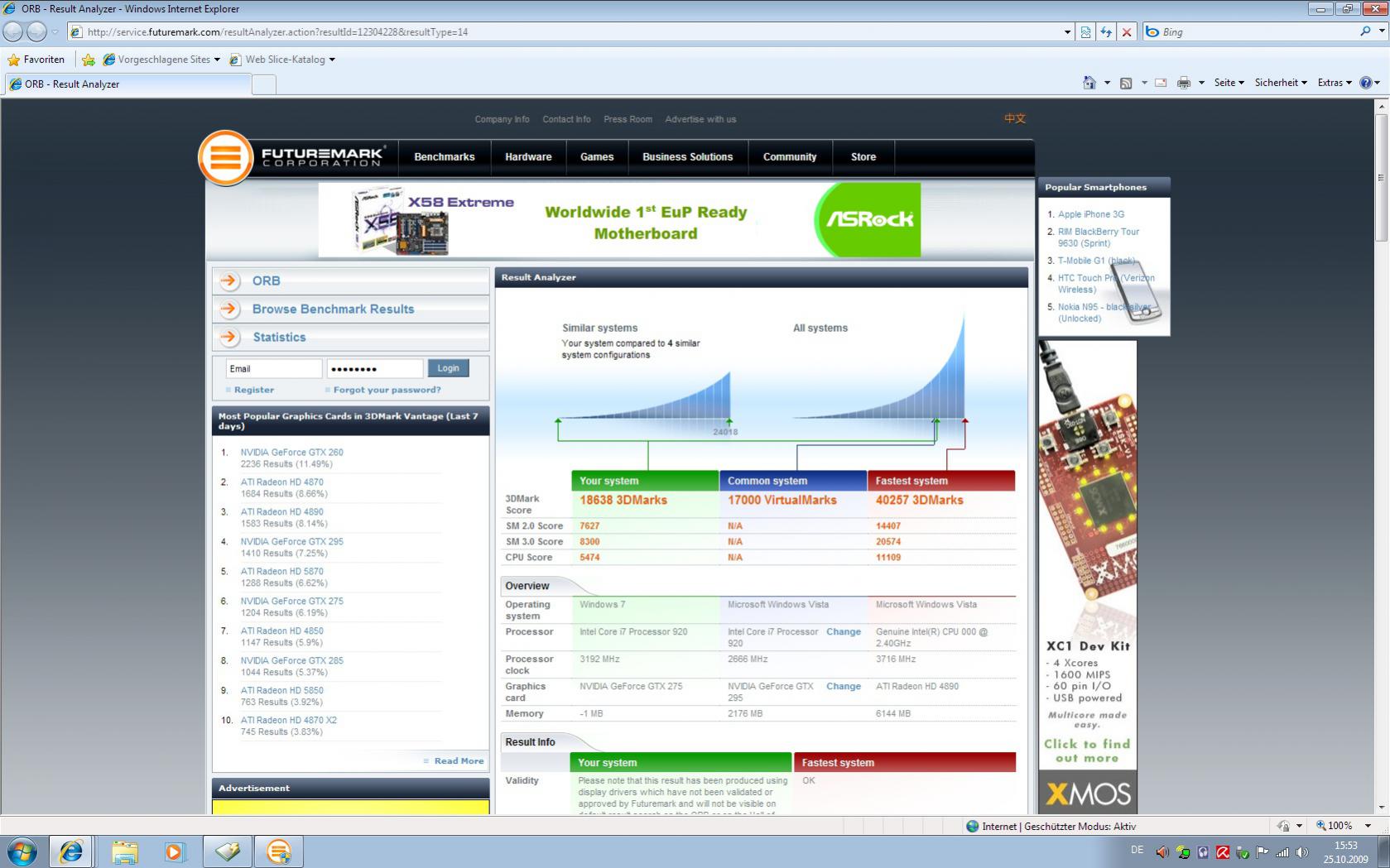
Task: Click the Help question mark icon
Action: [x=1366, y=83]
